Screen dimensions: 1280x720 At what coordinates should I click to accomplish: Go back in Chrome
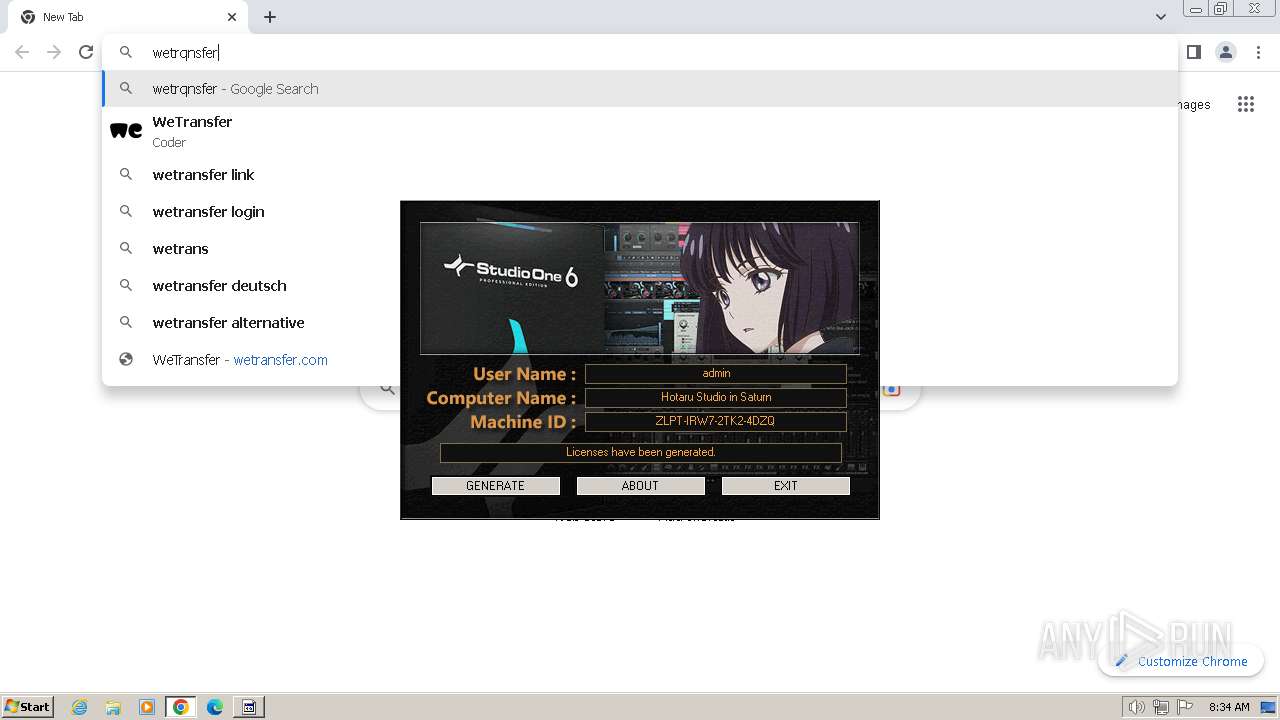[x=22, y=52]
